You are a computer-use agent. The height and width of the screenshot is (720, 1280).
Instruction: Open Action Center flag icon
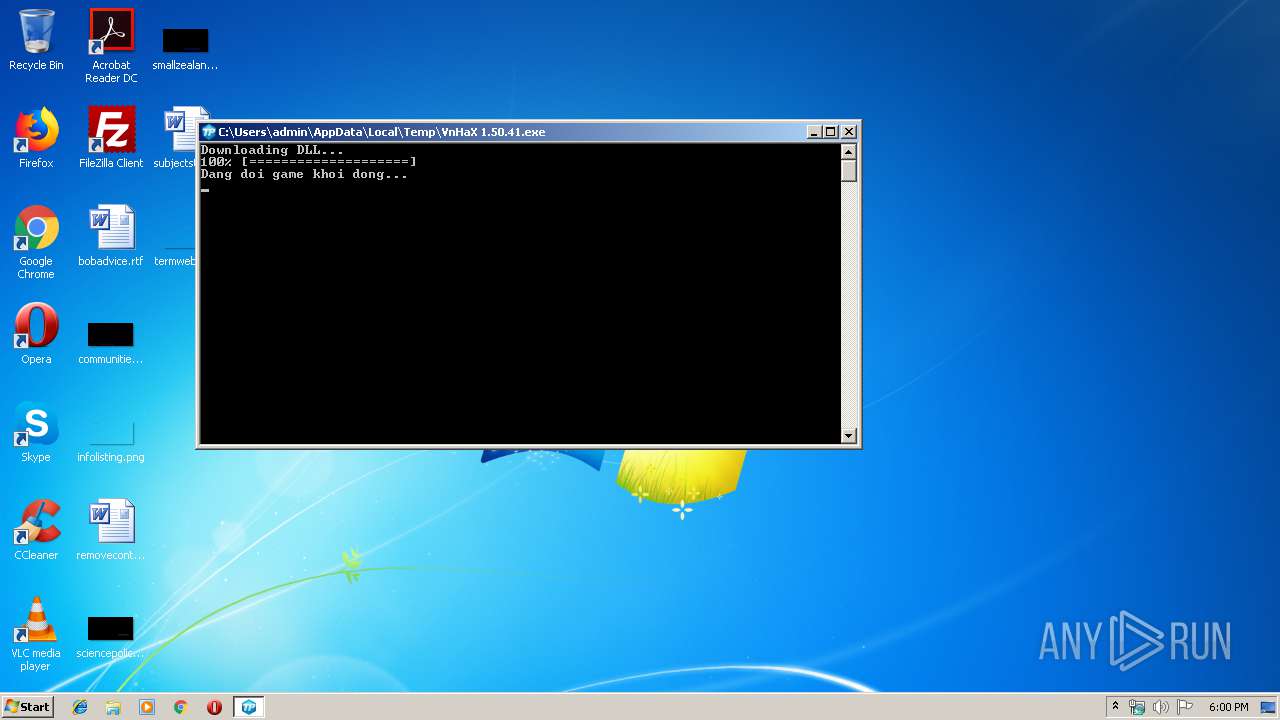pyautogui.click(x=1185, y=707)
